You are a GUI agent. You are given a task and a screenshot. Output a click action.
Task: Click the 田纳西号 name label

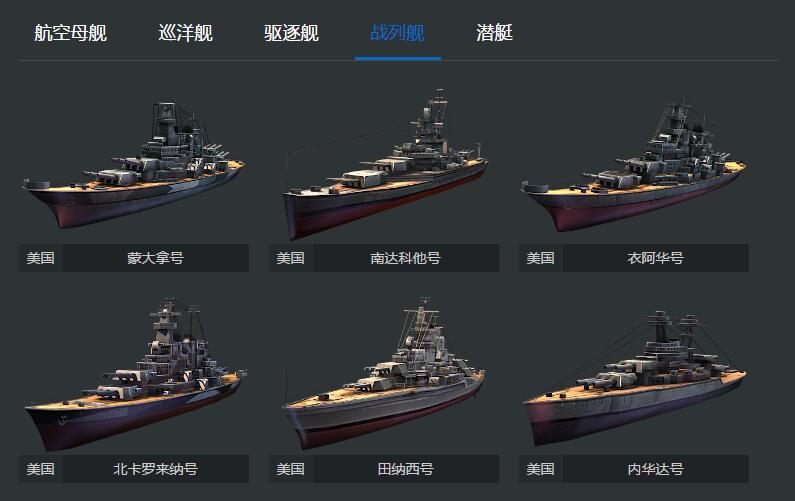coord(406,469)
